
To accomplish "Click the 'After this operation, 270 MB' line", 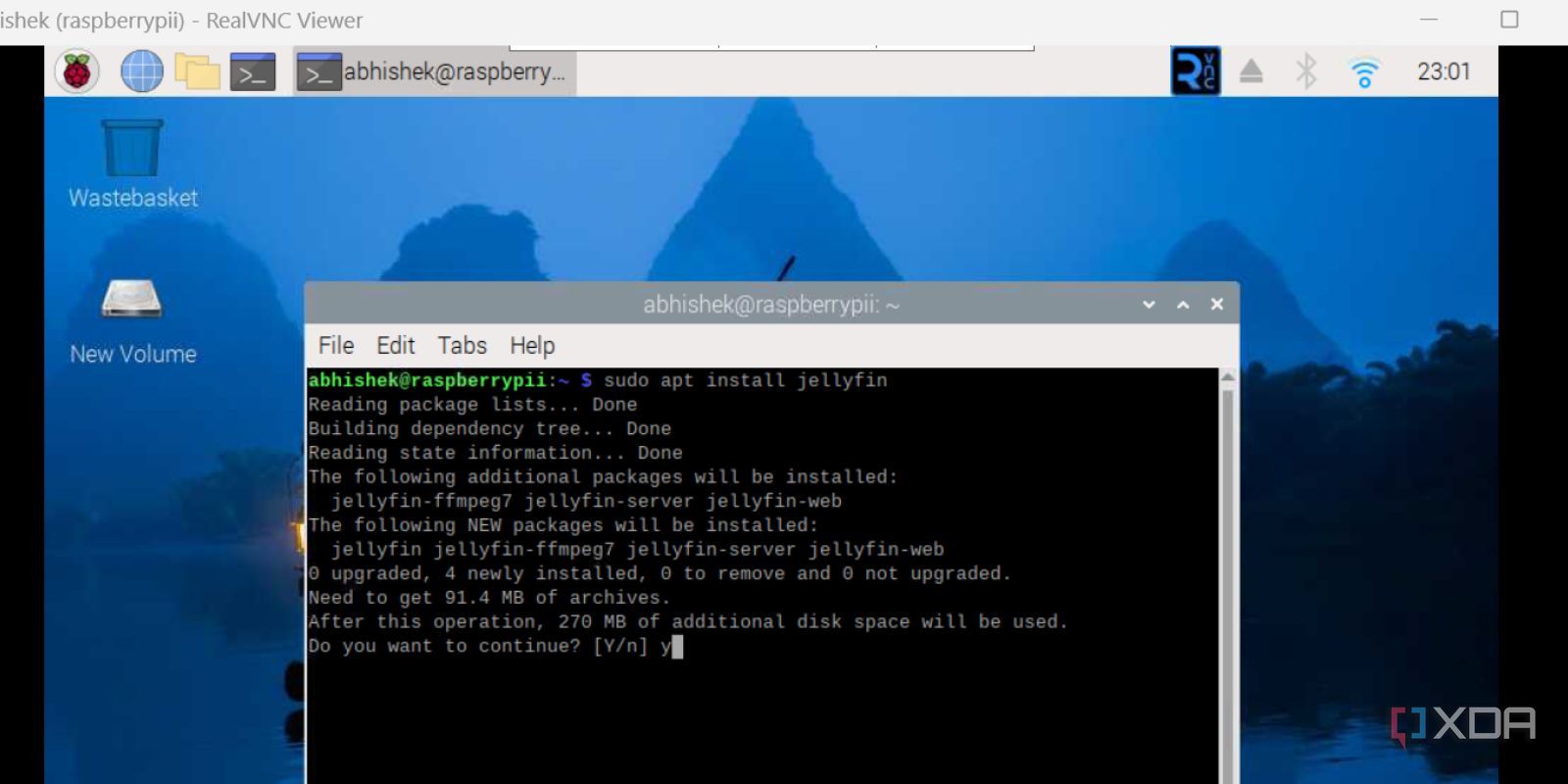I will [688, 622].
